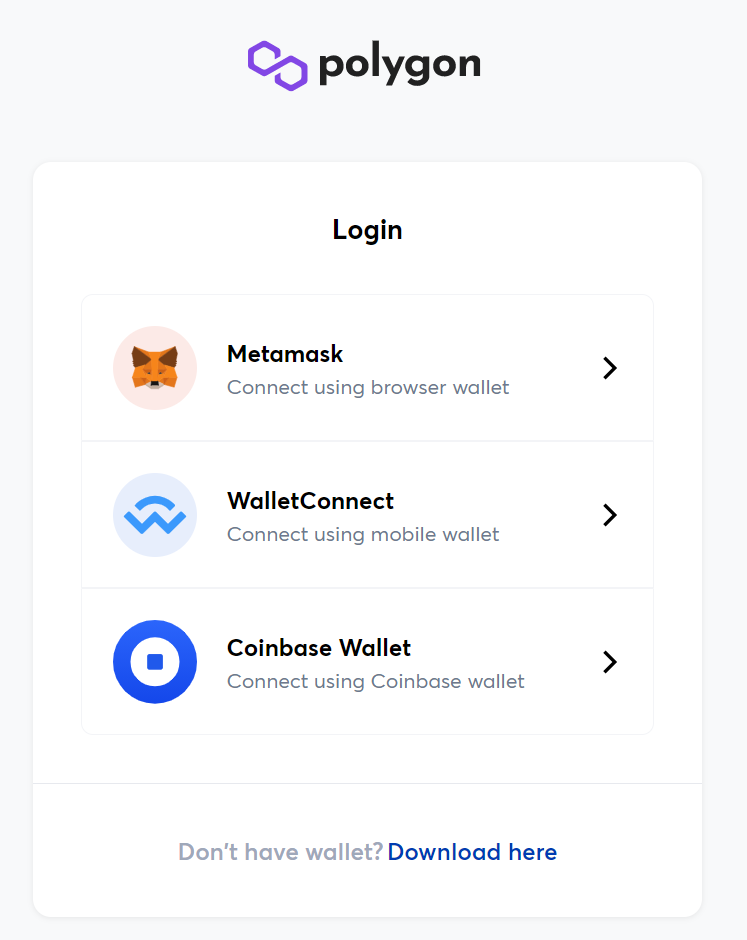Click the Metamask fox icon

pos(155,367)
